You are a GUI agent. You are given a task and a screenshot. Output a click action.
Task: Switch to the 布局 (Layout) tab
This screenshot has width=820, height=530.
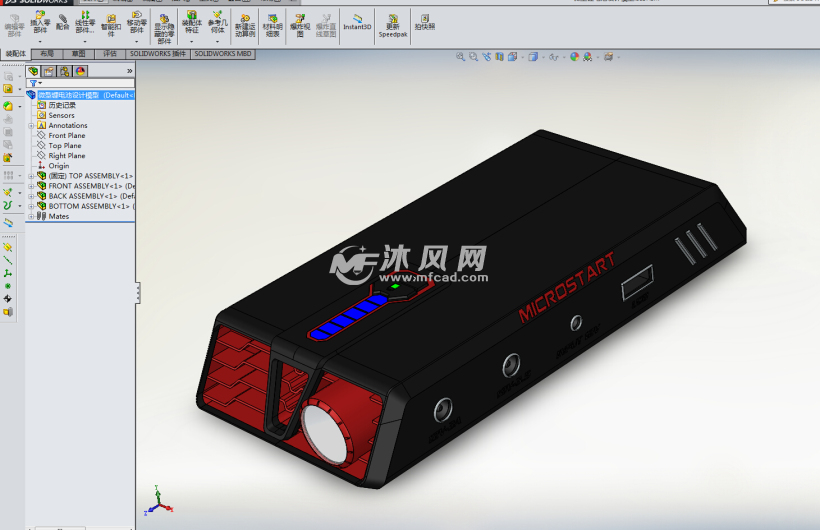(47, 53)
